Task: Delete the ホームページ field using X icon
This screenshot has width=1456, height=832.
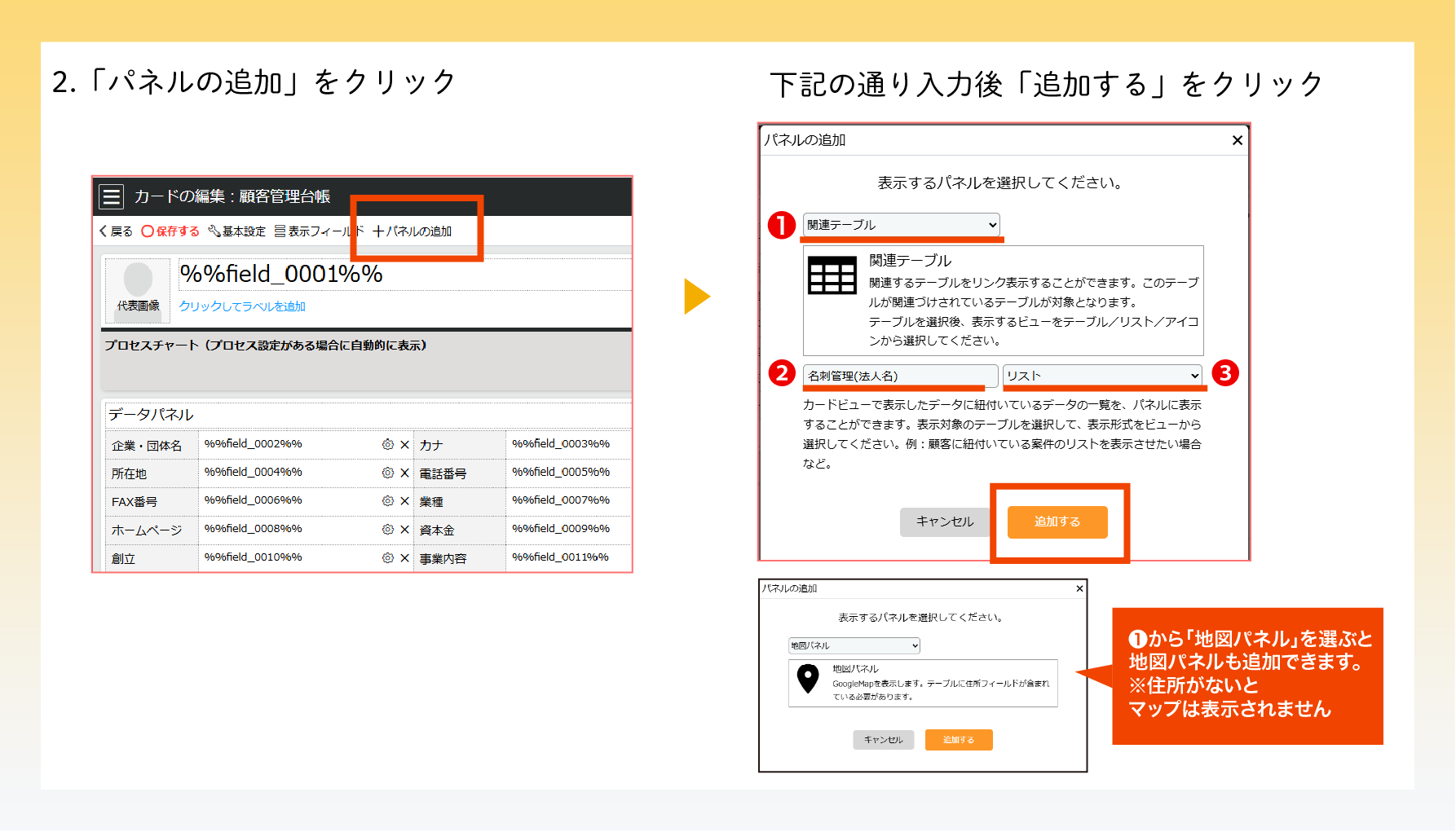Action: click(404, 530)
